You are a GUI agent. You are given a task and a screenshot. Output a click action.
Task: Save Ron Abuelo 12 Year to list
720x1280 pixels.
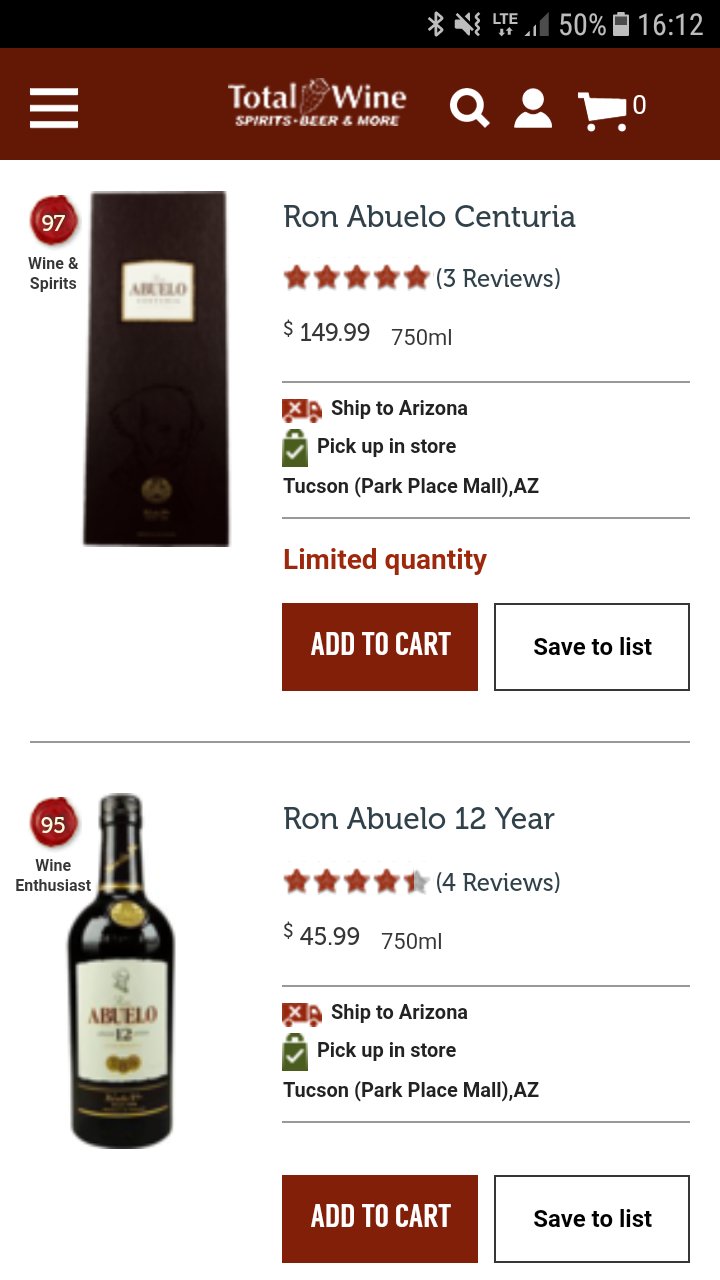click(592, 1219)
